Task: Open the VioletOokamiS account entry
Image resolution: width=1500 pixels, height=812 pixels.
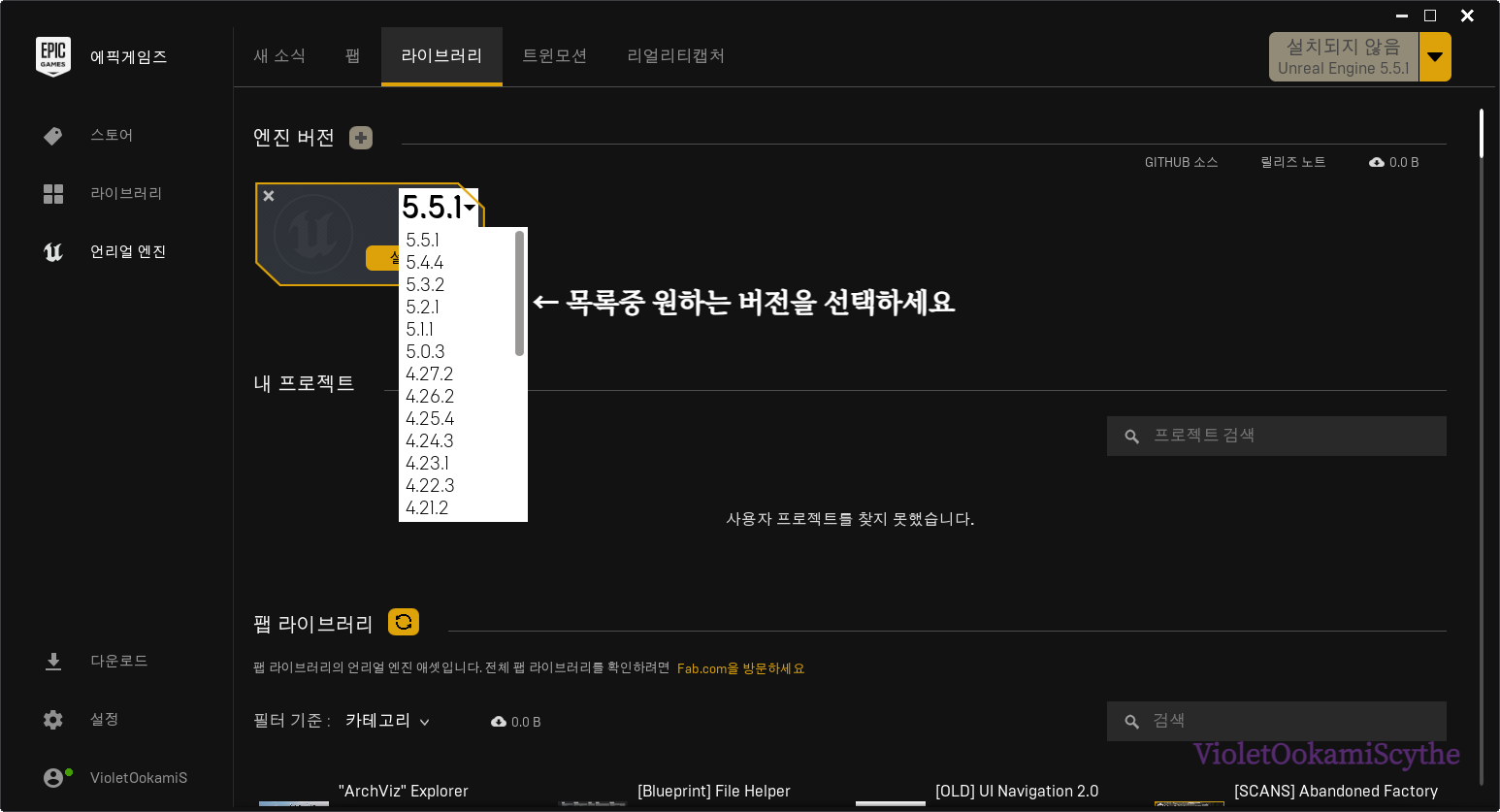Action: 139,778
